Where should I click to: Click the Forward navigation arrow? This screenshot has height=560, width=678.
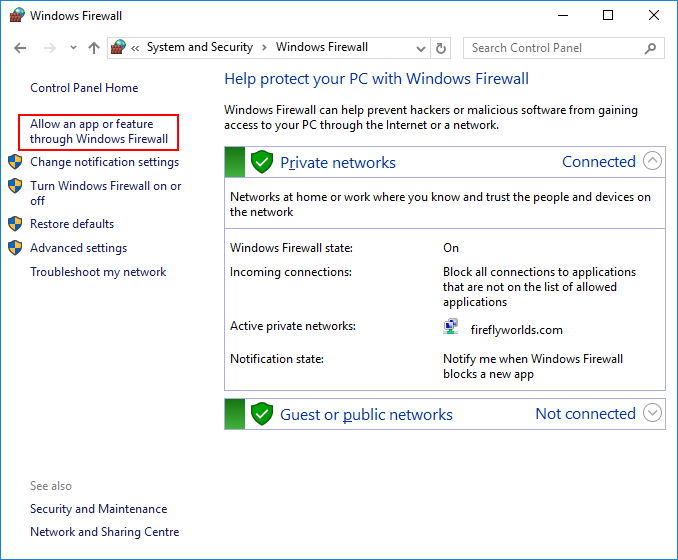tap(50, 48)
